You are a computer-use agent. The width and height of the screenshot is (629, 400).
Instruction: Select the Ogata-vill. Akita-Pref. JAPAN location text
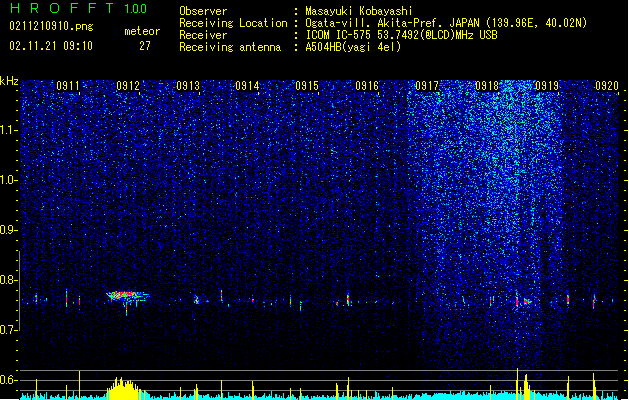click(446, 23)
